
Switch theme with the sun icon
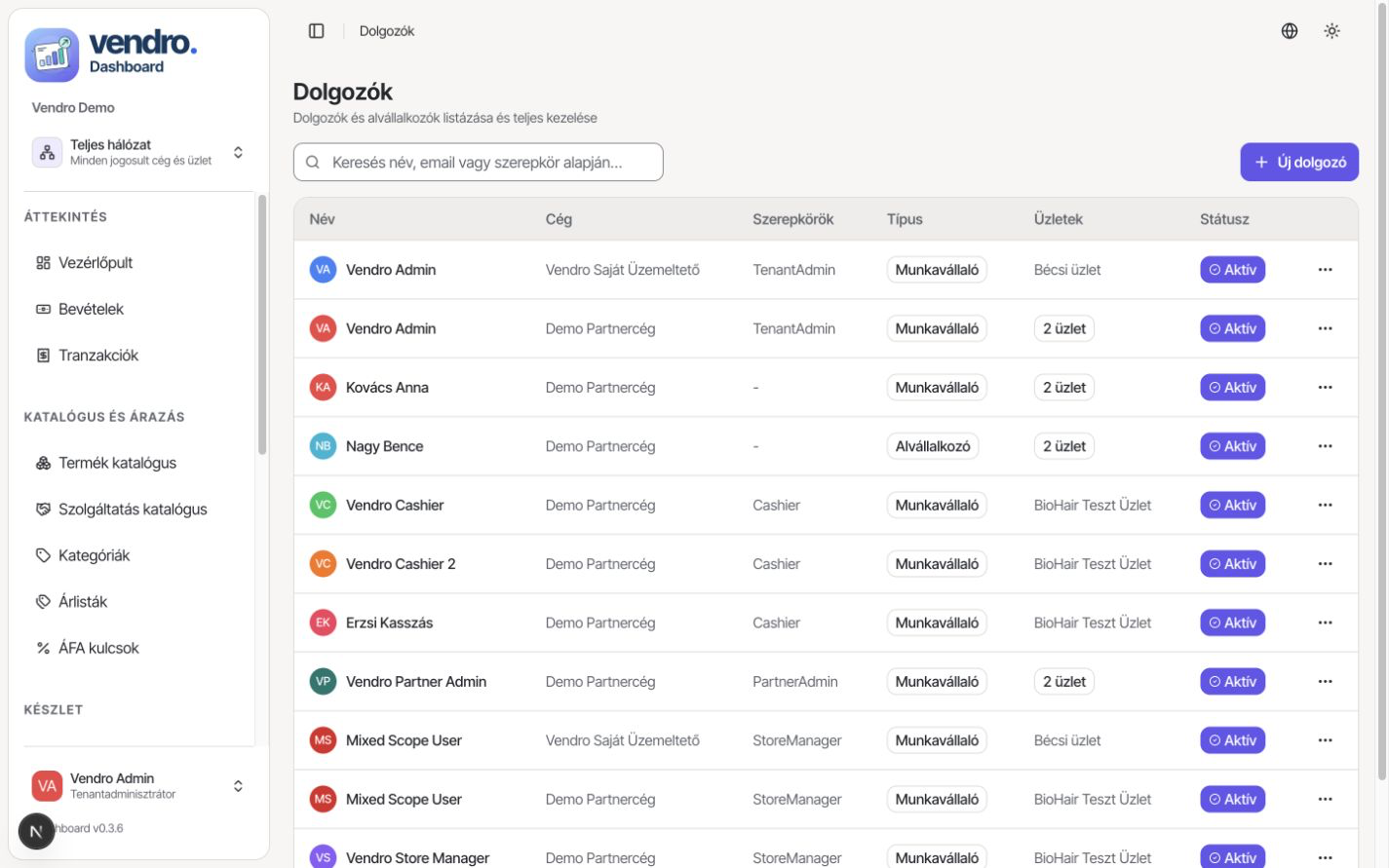pos(1332,31)
